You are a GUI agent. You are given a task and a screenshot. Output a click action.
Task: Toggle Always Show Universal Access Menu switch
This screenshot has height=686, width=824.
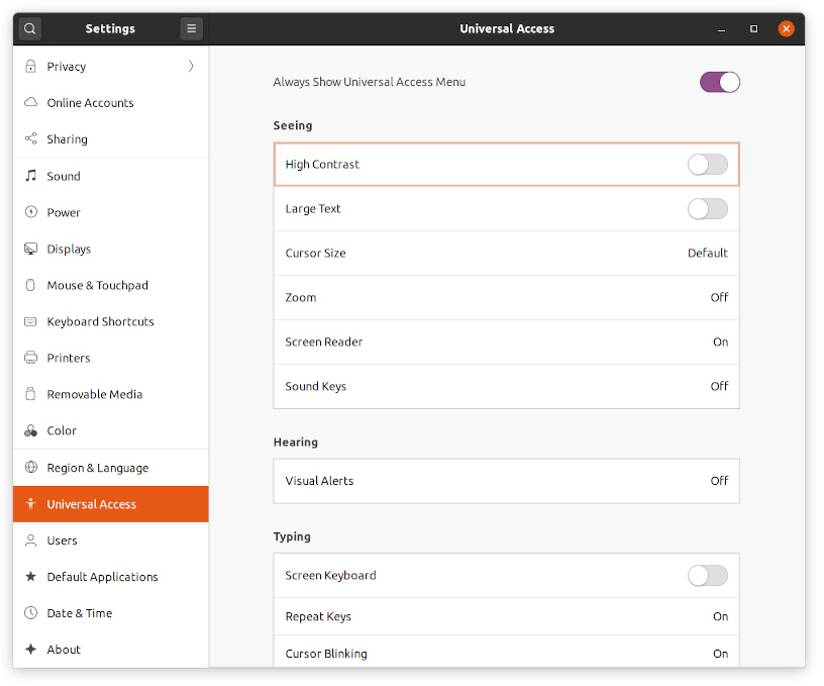point(720,83)
